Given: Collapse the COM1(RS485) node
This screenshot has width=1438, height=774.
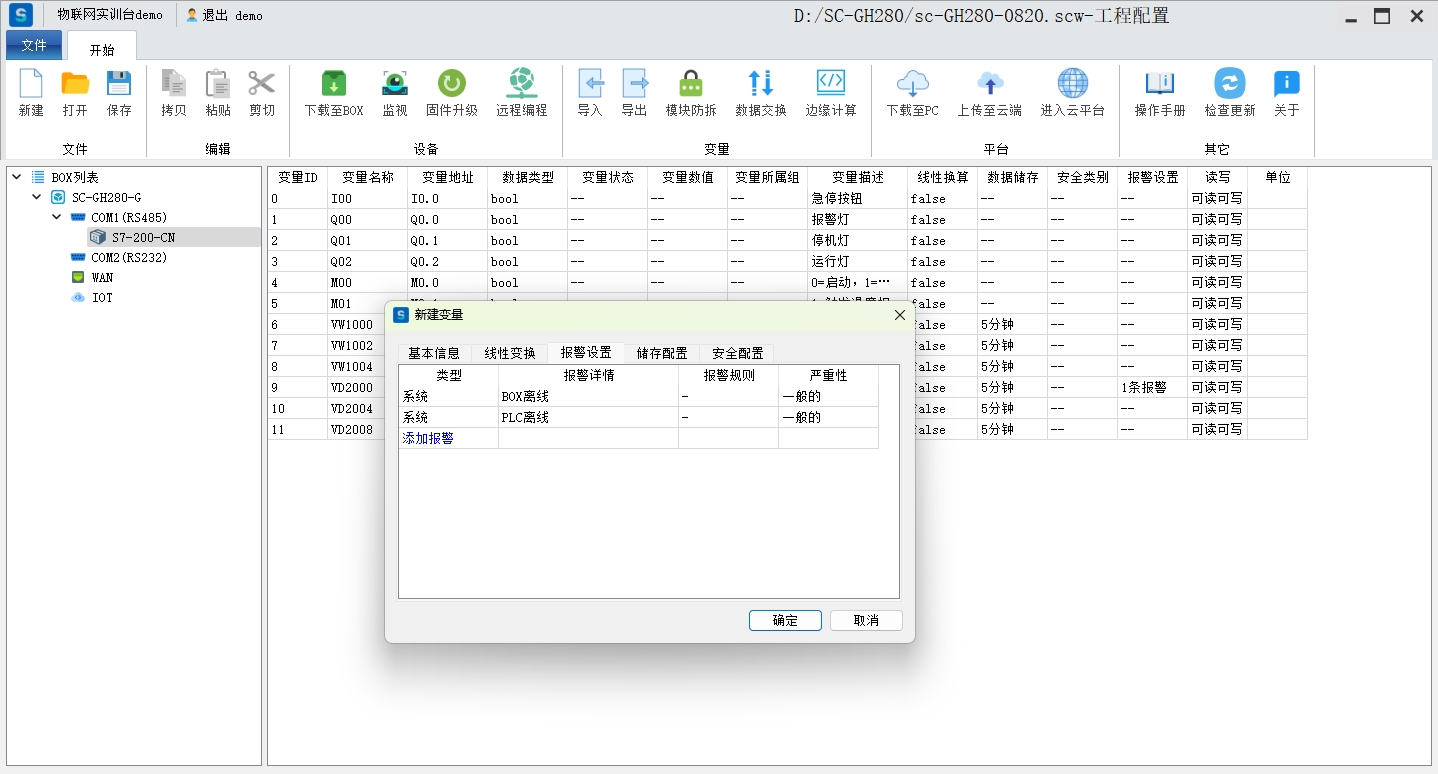Looking at the screenshot, I should pos(57,217).
